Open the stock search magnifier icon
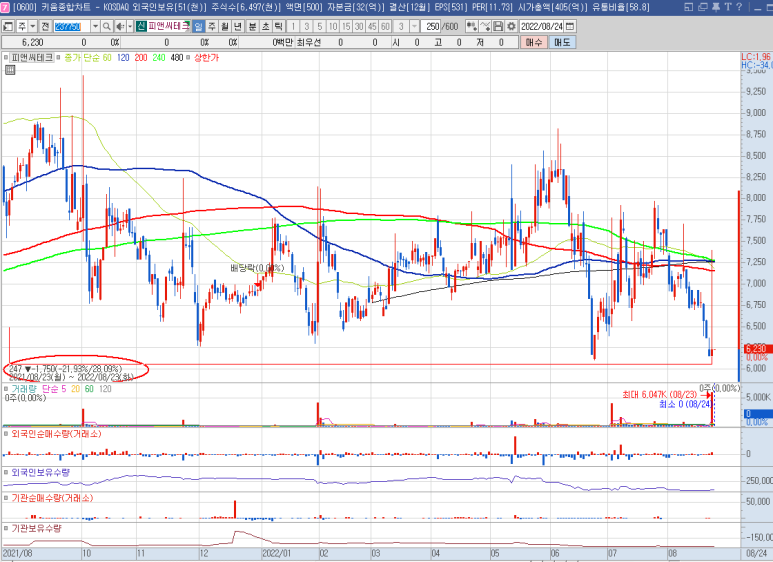This screenshot has height=562, width=773. pos(106,26)
